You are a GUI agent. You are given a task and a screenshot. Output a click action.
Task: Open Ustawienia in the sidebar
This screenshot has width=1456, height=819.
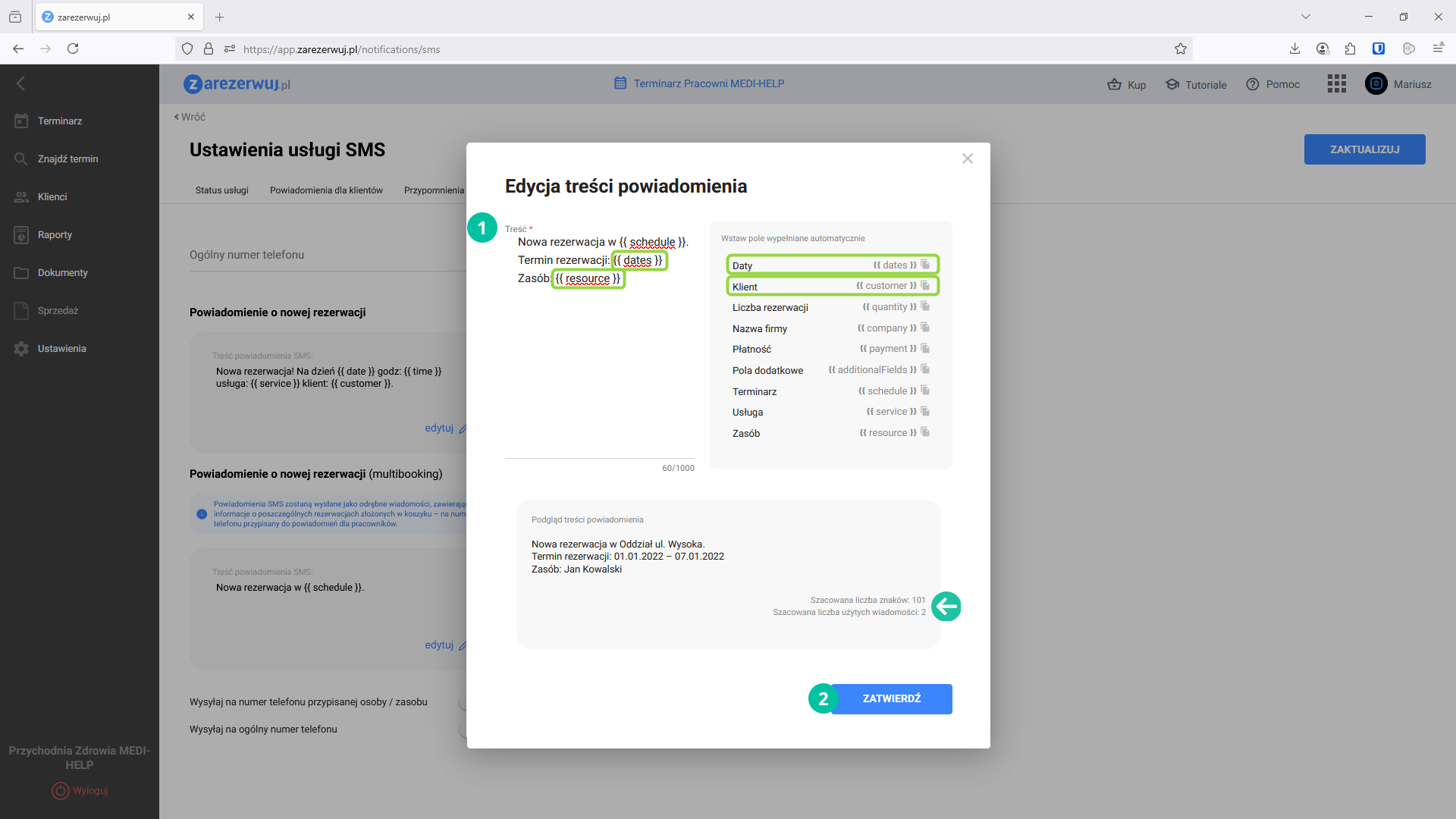(61, 349)
